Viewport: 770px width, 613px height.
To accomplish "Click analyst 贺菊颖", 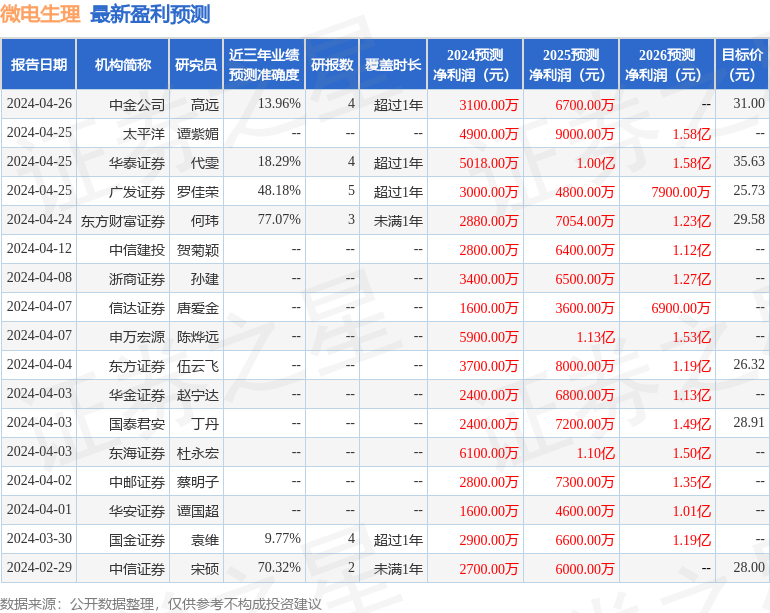I will [197, 250].
